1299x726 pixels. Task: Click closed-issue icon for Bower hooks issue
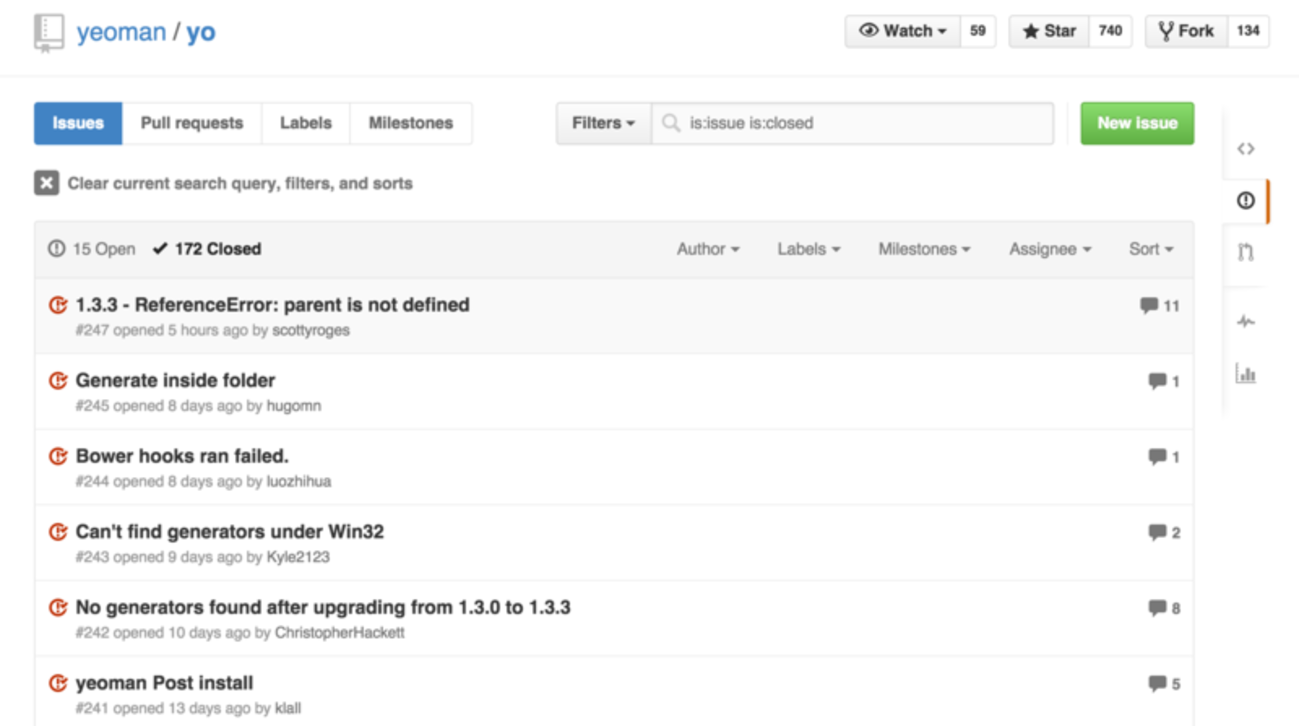(58, 457)
